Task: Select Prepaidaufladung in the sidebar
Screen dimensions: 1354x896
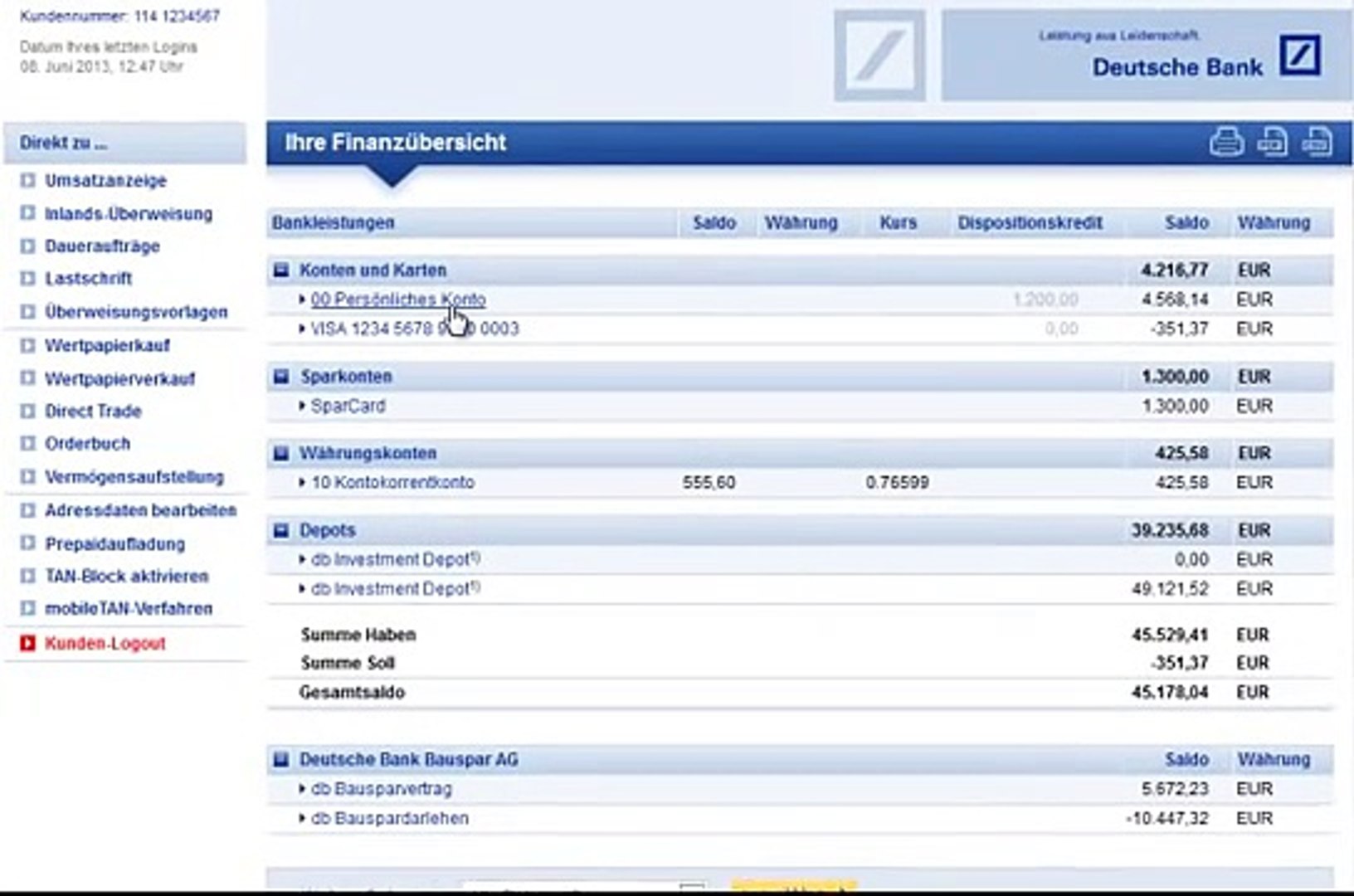Action: pyautogui.click(x=115, y=543)
